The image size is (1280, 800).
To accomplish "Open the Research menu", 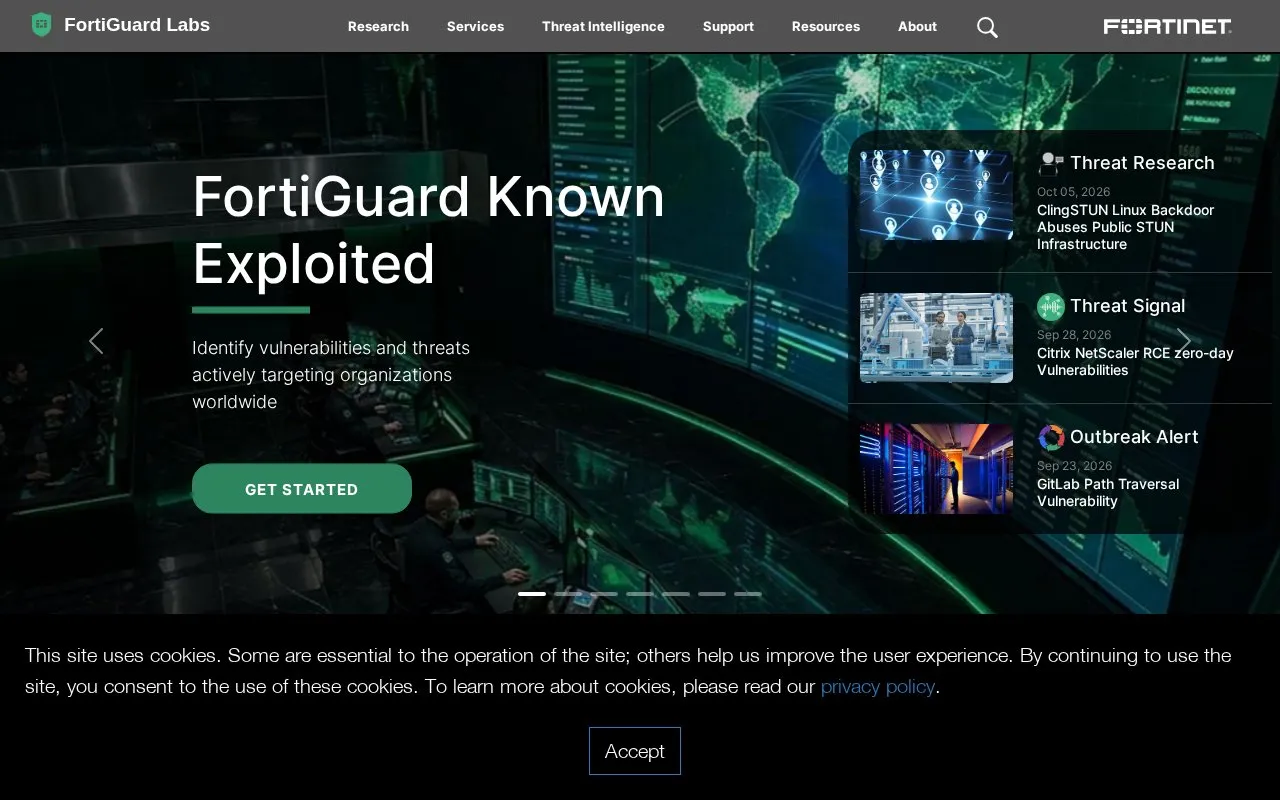I will point(378,27).
